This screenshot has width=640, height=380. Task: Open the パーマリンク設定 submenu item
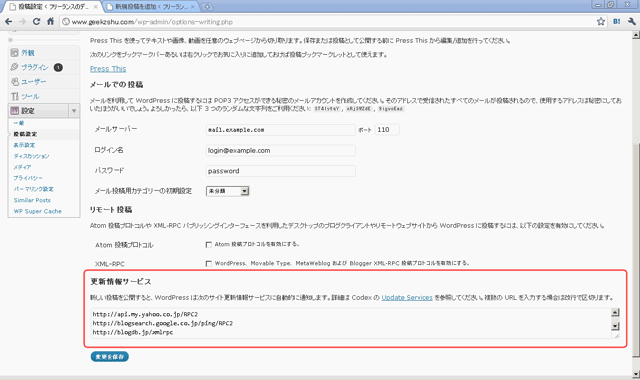(33, 189)
